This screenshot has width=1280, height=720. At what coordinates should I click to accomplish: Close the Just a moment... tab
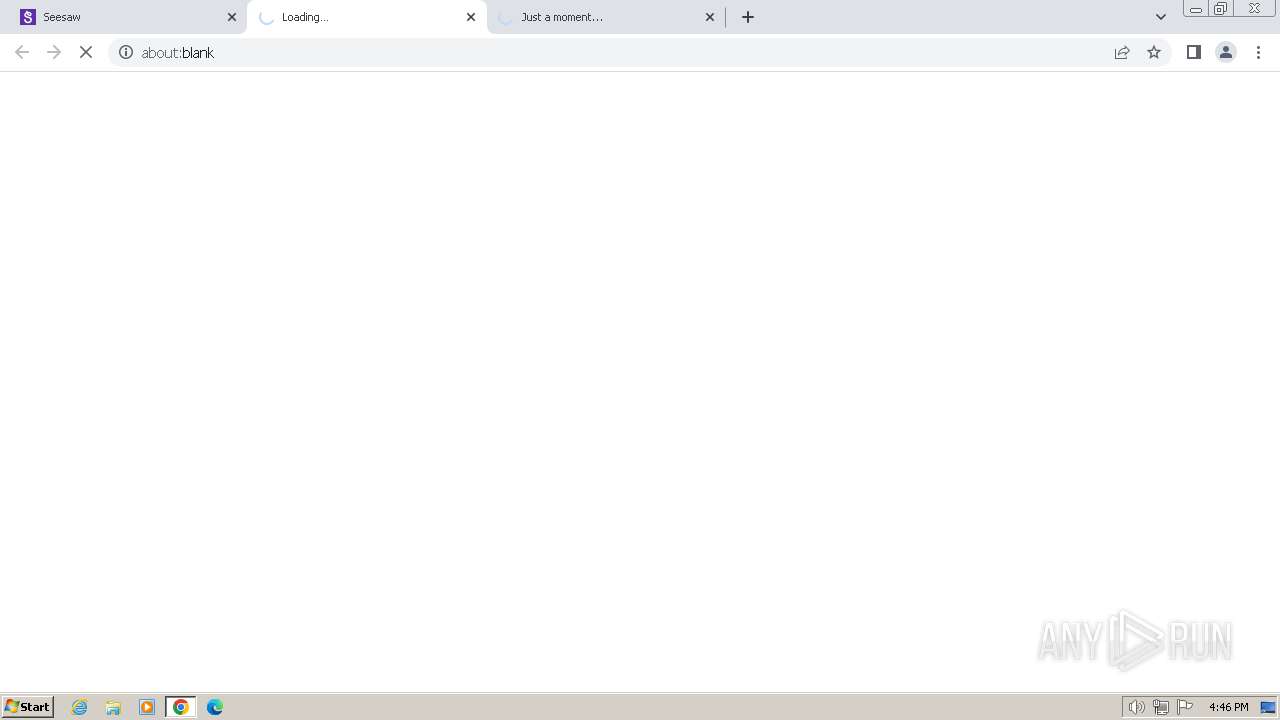[710, 17]
